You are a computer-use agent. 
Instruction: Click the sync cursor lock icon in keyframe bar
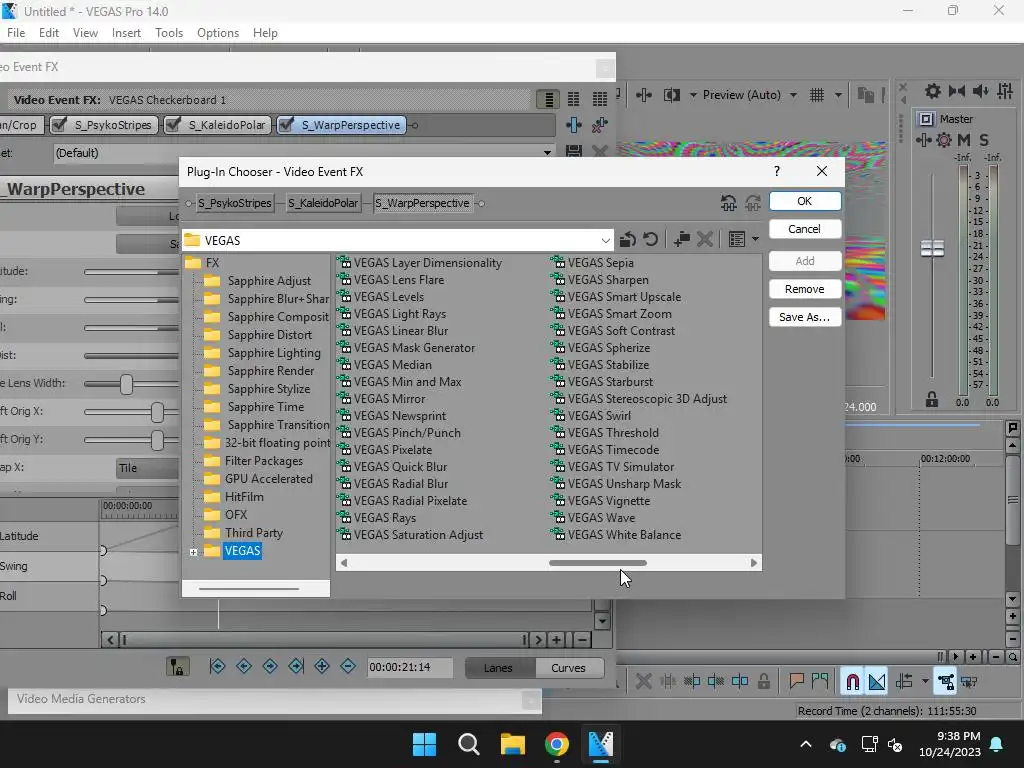(x=178, y=667)
